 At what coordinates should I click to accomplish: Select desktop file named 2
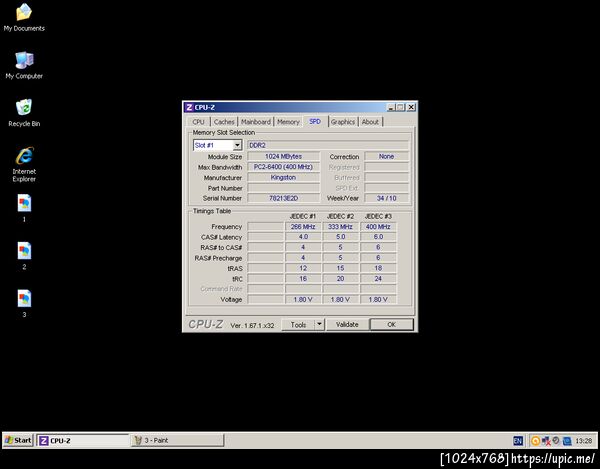(24, 256)
